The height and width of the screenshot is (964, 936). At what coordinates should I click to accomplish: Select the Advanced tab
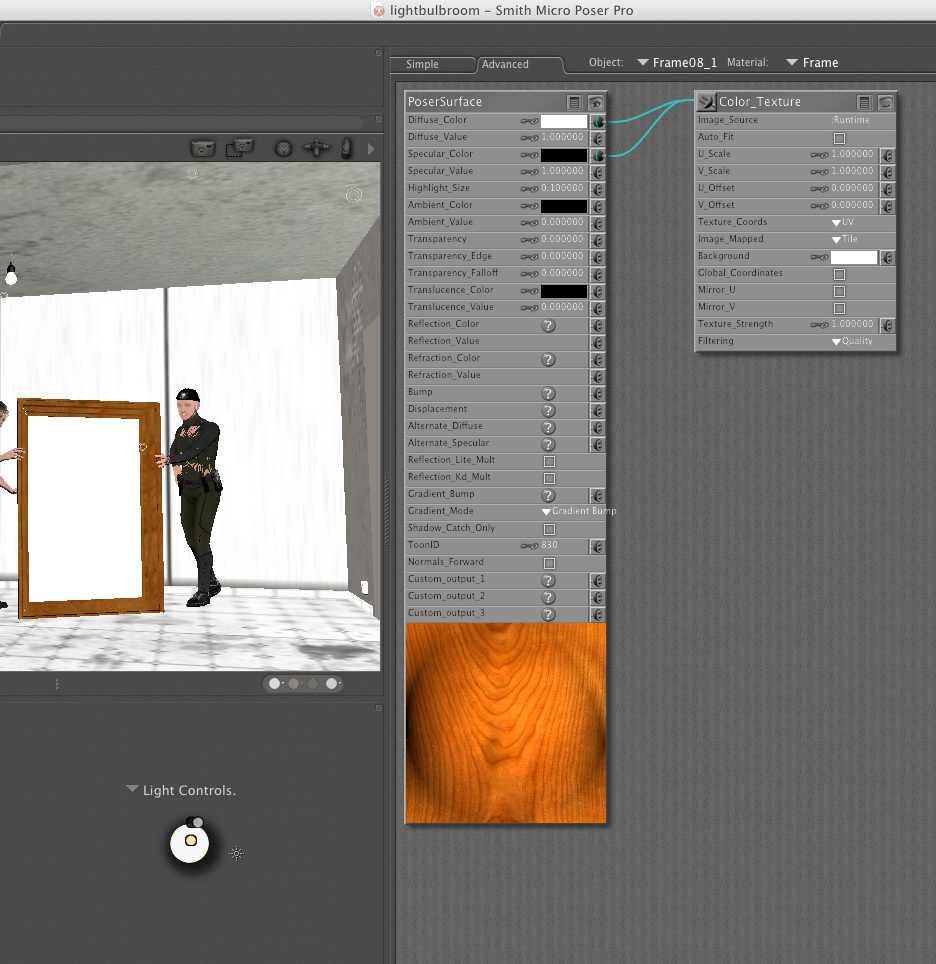(x=505, y=64)
